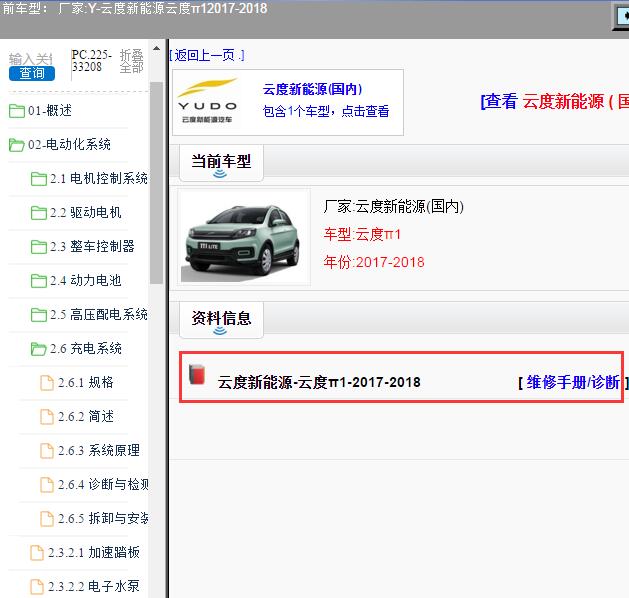Screen dimensions: 629x598
Task: Click folder icon of 2.3 整车控制器
Action: tap(39, 247)
